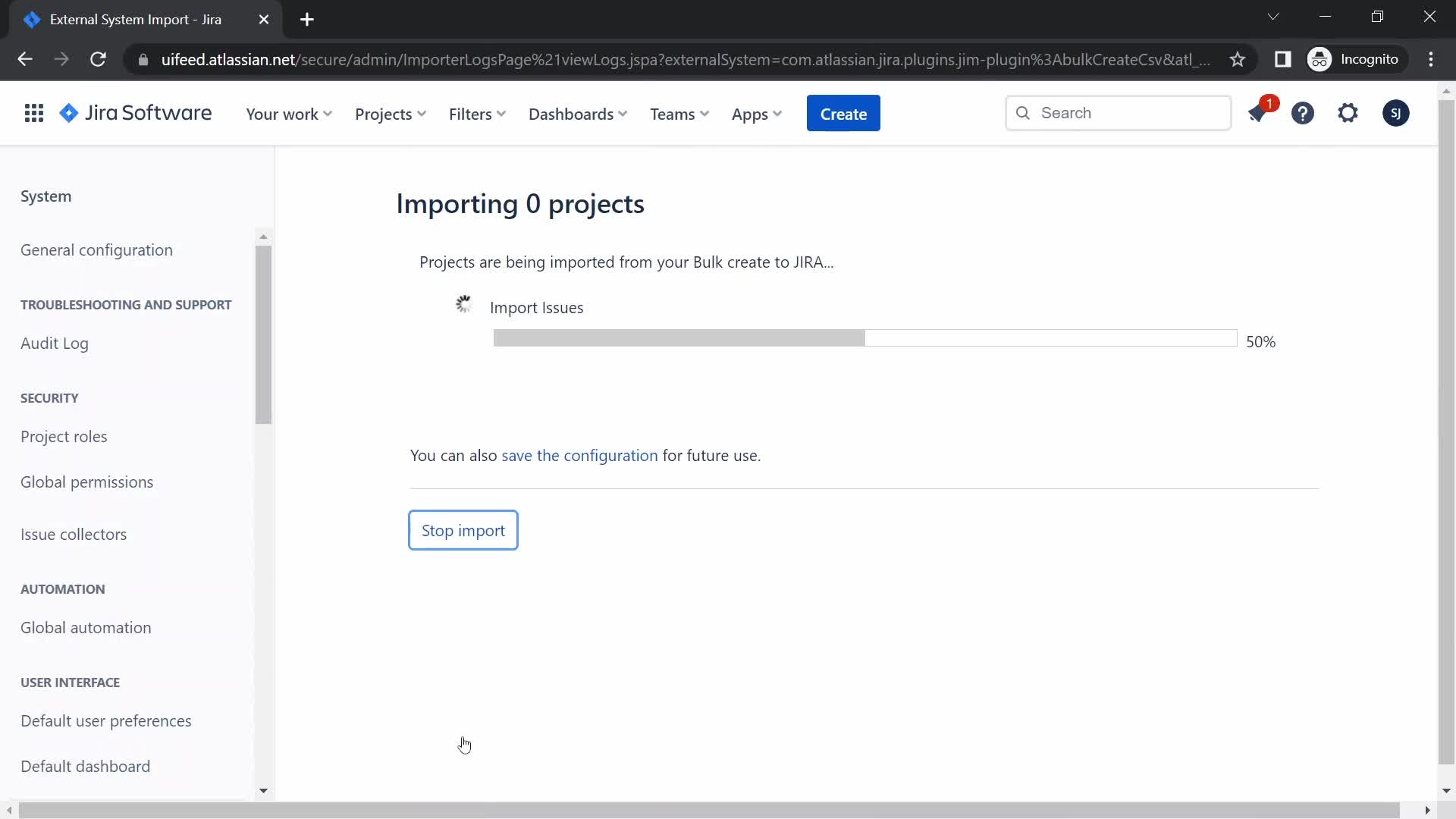Expand the Projects dropdown menu
The height and width of the screenshot is (819, 1456).
(389, 113)
